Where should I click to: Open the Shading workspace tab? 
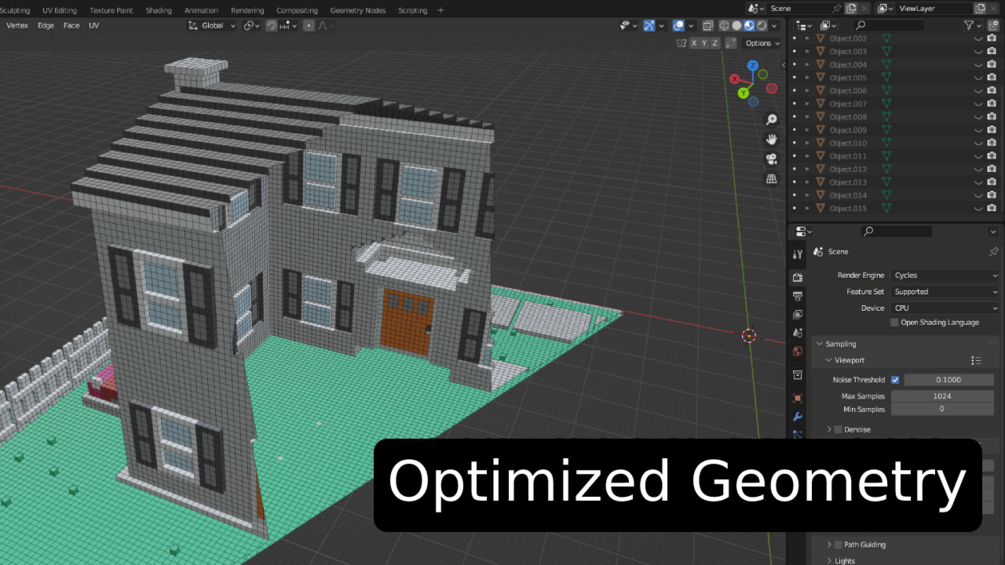[158, 10]
